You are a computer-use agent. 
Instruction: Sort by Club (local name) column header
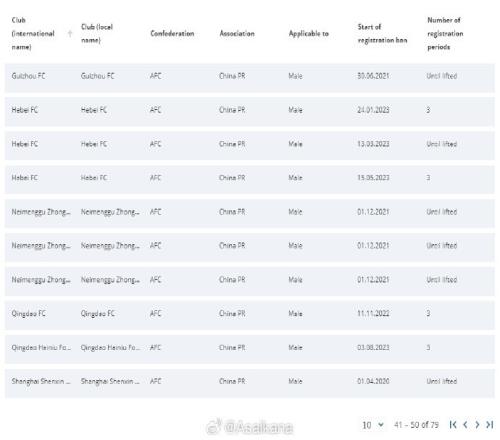point(97,33)
